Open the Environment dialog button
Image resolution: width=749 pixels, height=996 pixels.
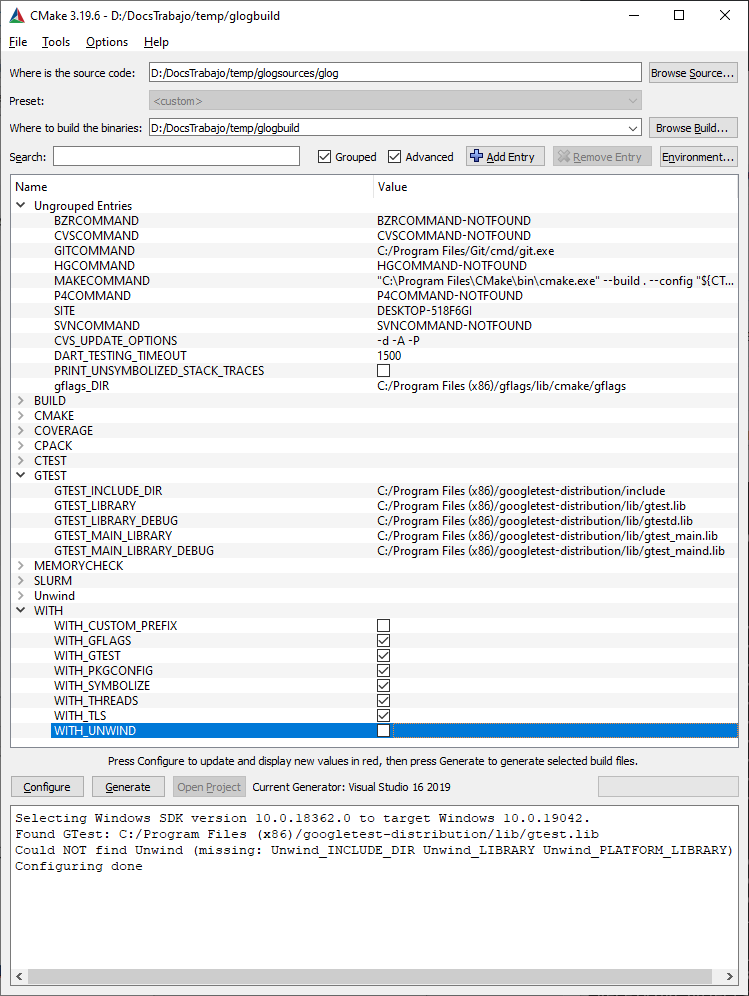[699, 156]
